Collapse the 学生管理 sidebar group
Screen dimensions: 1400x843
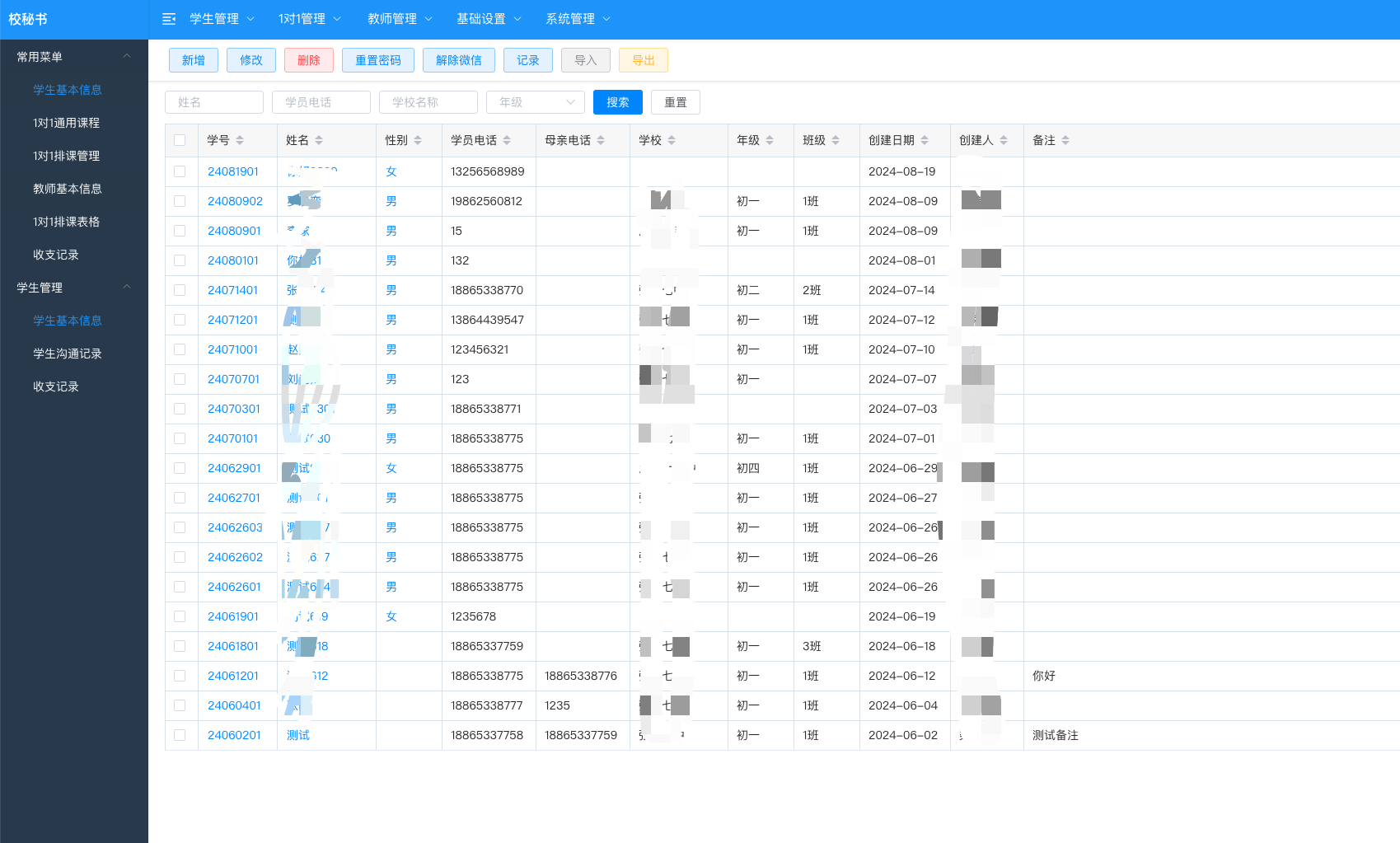coord(74,288)
